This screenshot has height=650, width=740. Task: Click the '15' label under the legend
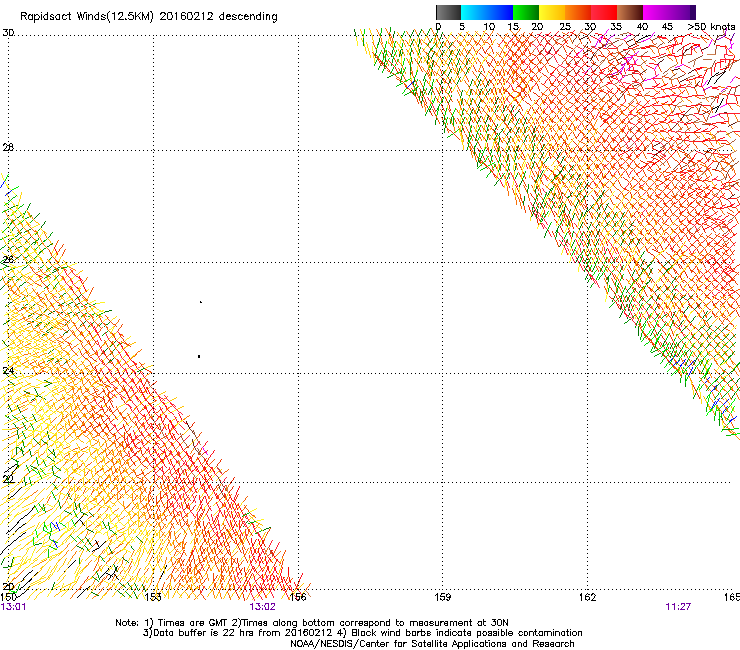tap(513, 27)
